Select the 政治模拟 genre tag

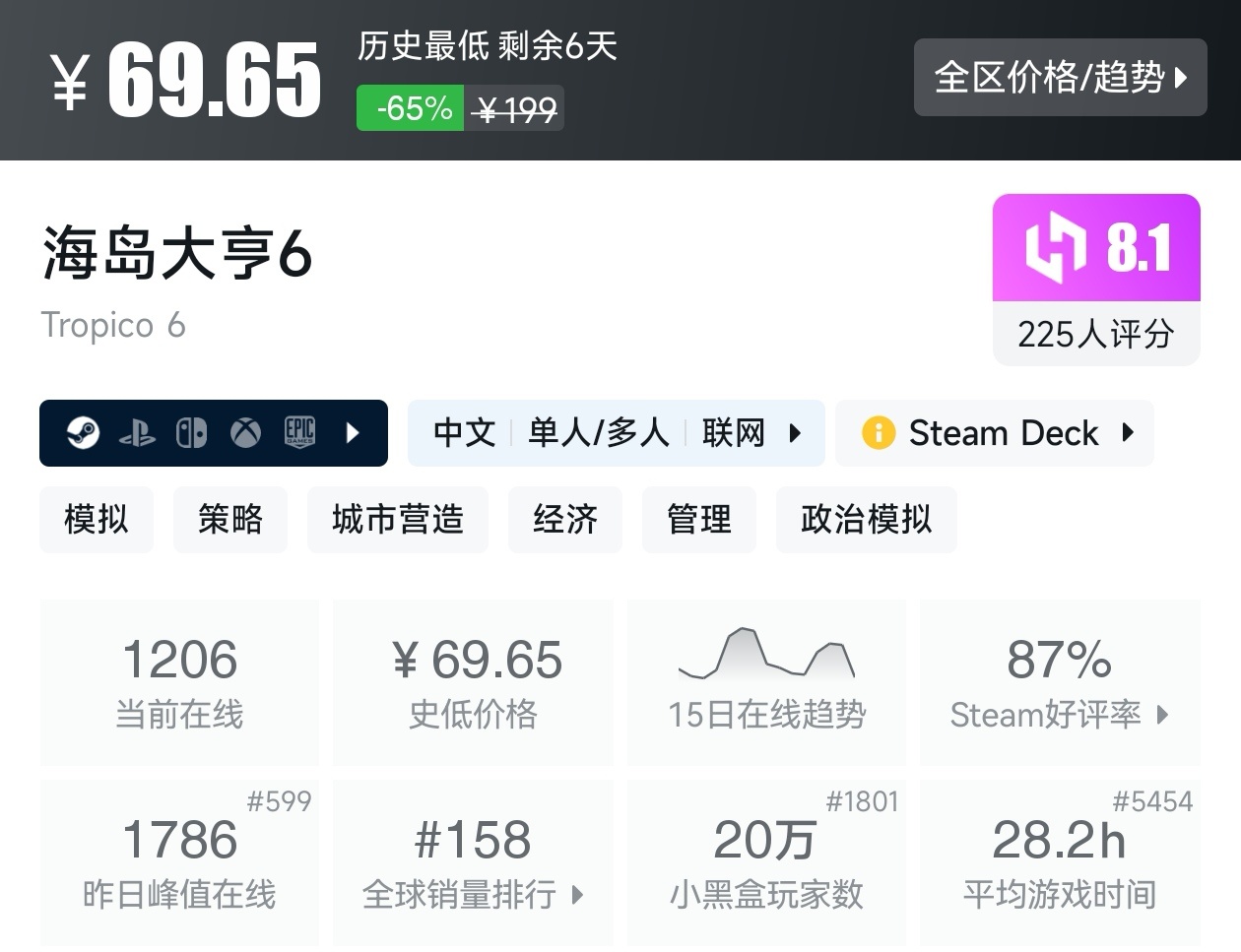pos(866,519)
